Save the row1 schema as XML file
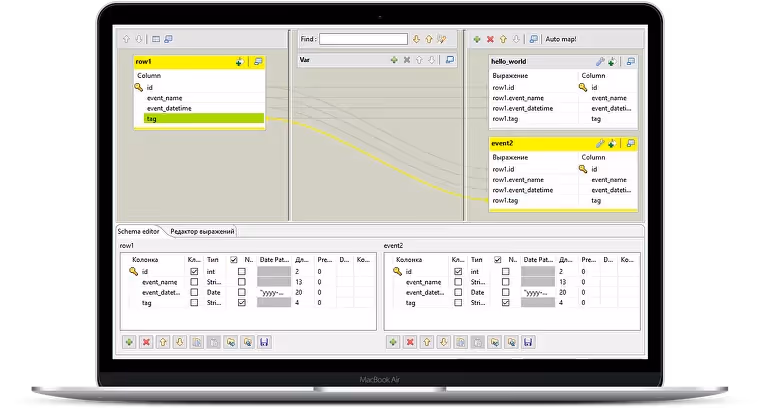The height and width of the screenshot is (408, 760). [264, 342]
